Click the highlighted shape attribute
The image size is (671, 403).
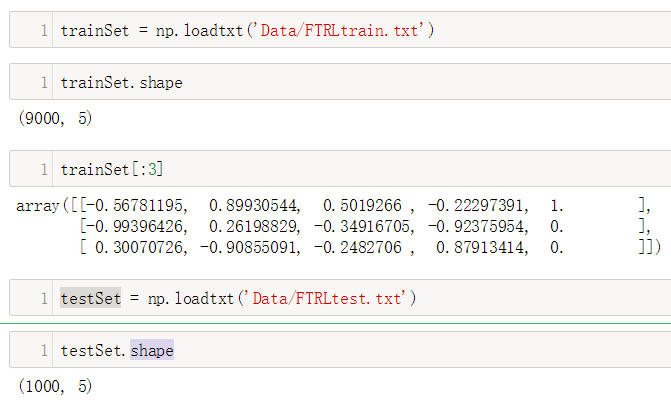coord(152,350)
